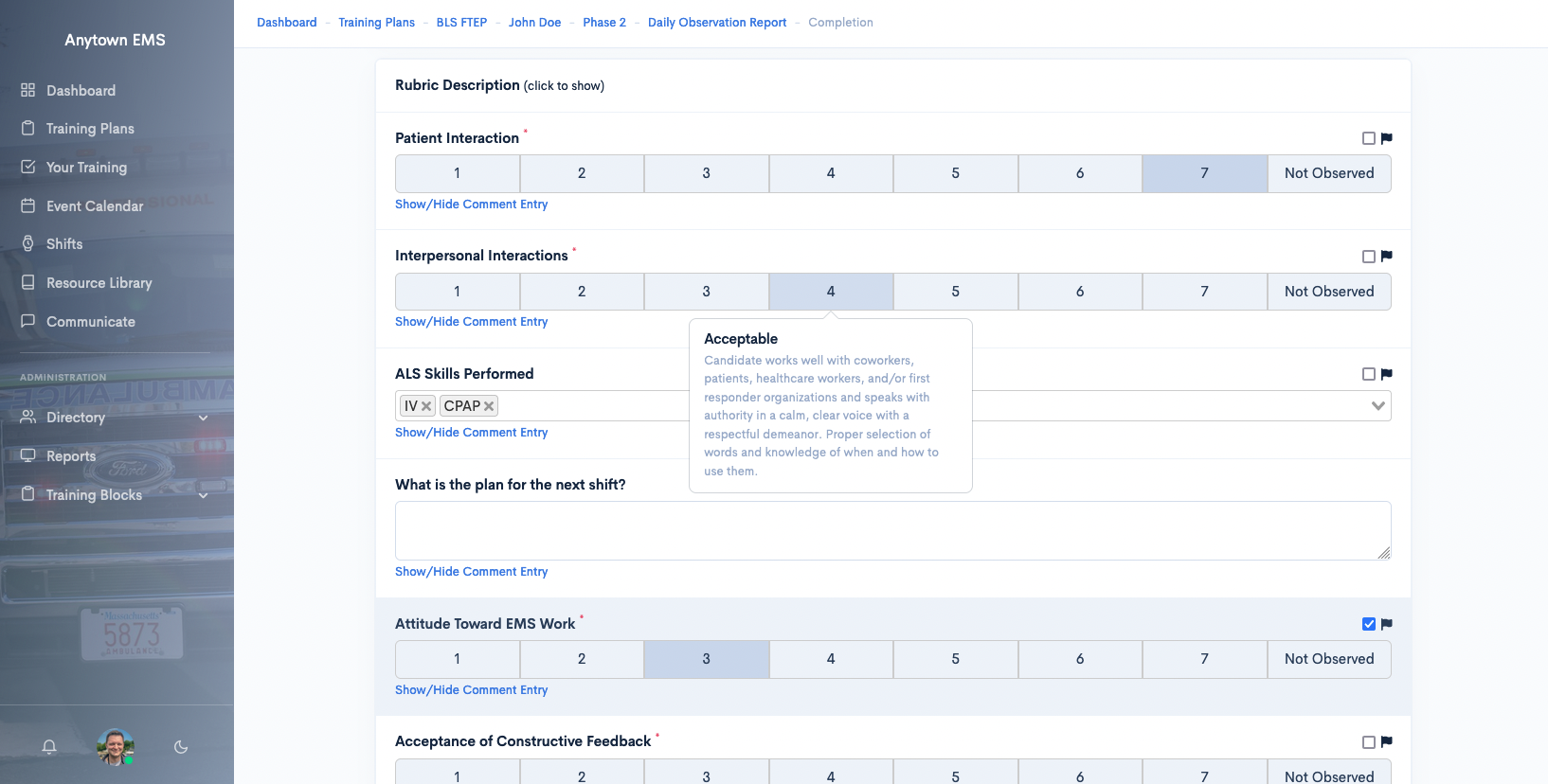Click the notification bell icon
1548x784 pixels.
click(49, 747)
